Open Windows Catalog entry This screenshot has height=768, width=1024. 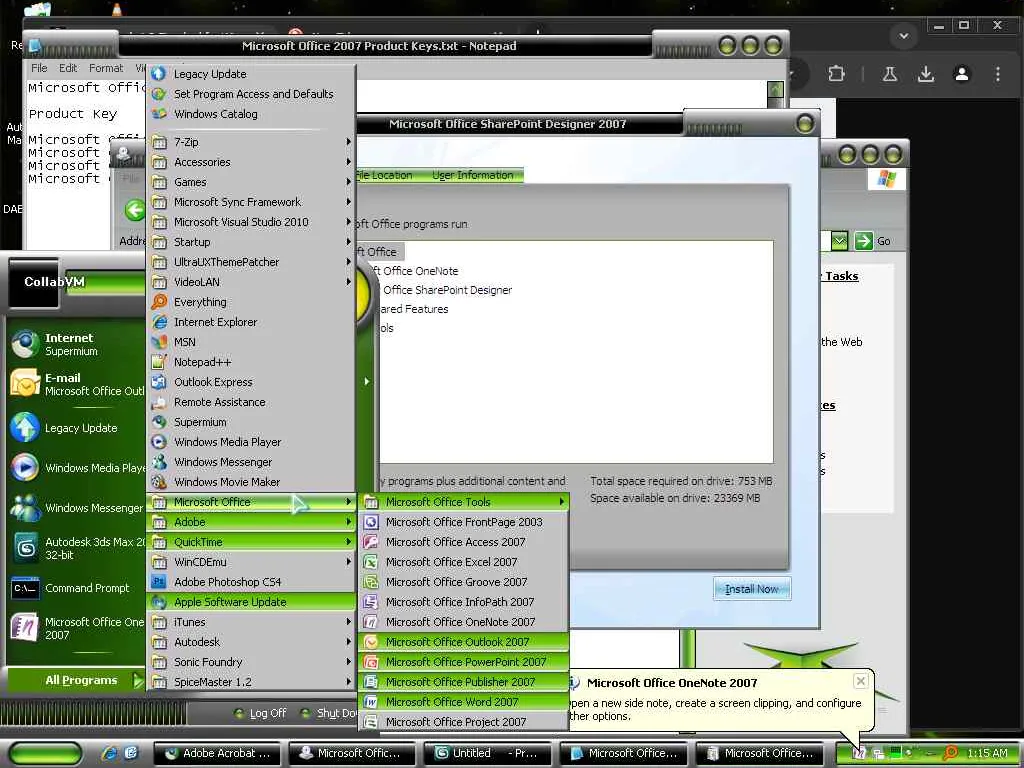coord(251,114)
